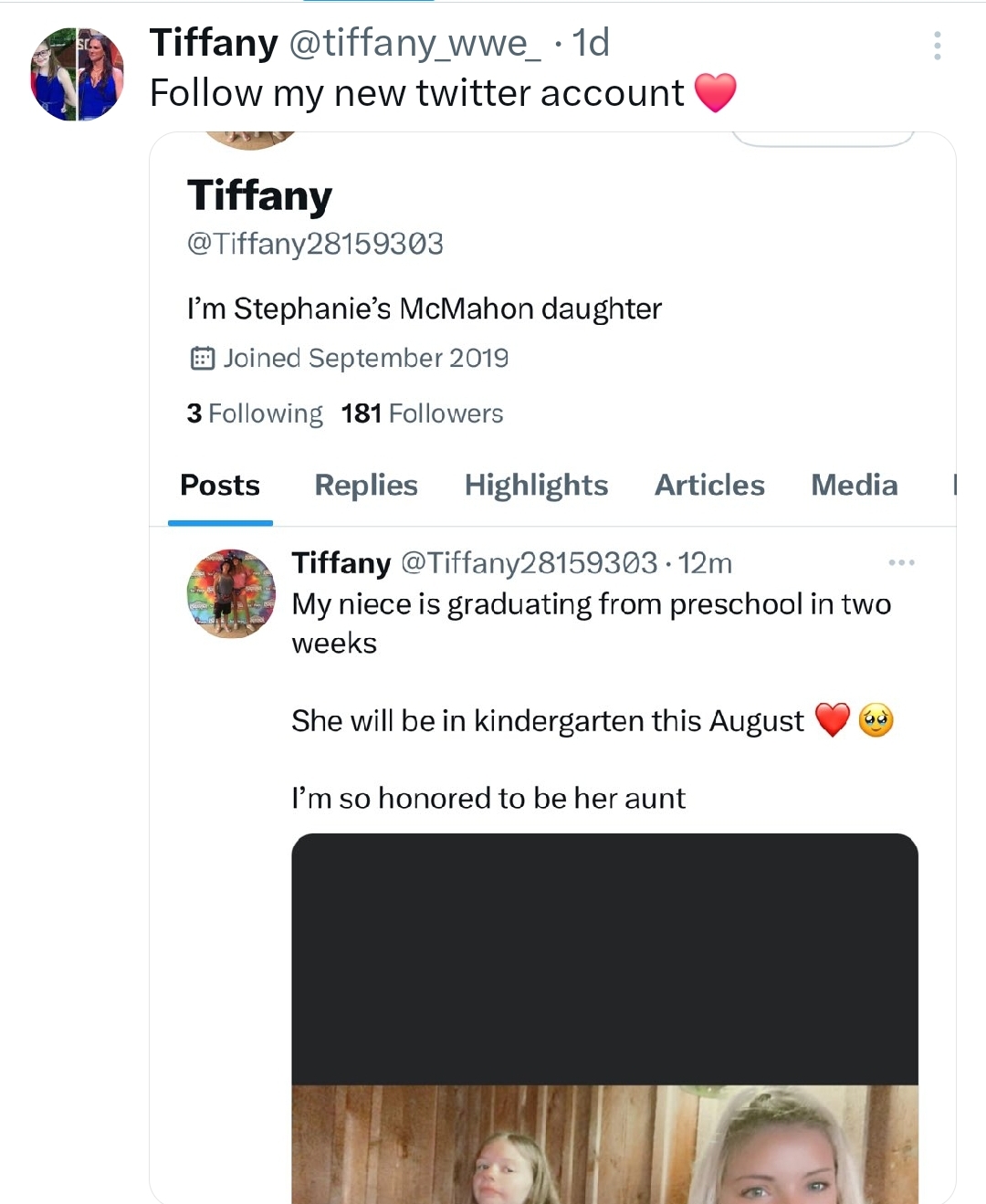This screenshot has height=1204, width=986.
Task: Open the 181 Followers list
Action: tap(422, 414)
